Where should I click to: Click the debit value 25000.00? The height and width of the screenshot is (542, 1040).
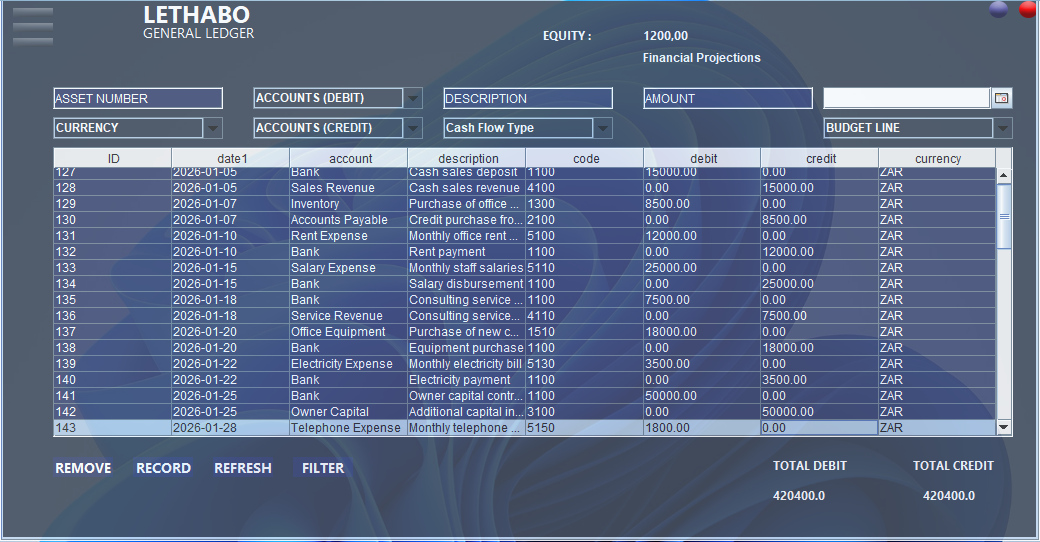[702, 267]
